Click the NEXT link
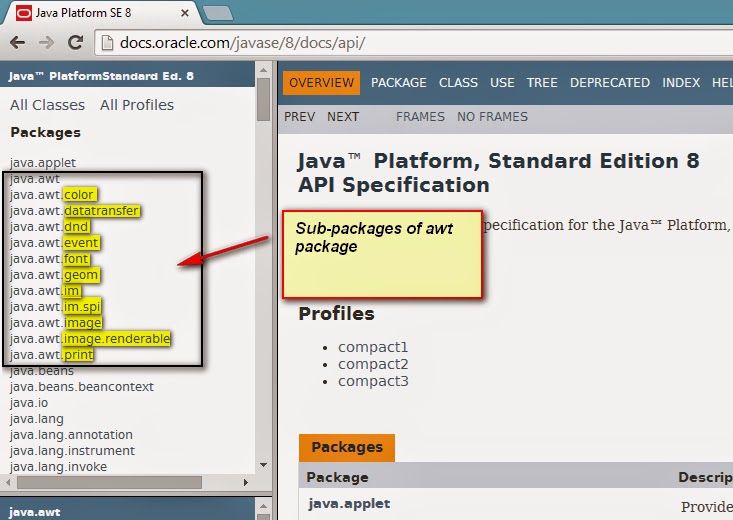 tap(343, 116)
